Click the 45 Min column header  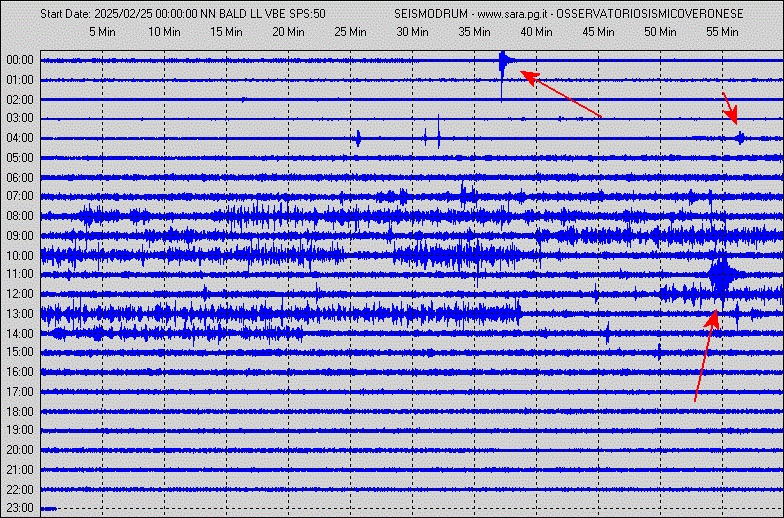[598, 32]
